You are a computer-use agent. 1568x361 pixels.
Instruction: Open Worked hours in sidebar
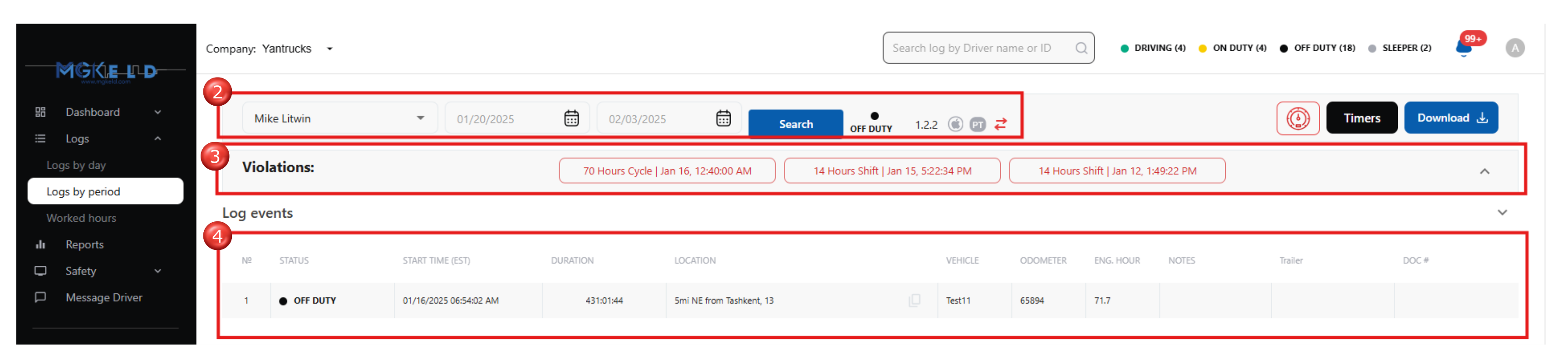click(x=81, y=218)
